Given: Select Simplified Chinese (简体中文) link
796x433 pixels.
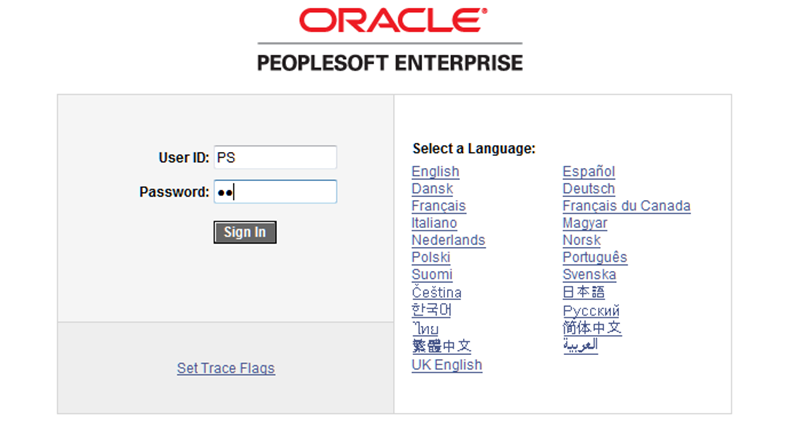Looking at the screenshot, I should (x=592, y=328).
